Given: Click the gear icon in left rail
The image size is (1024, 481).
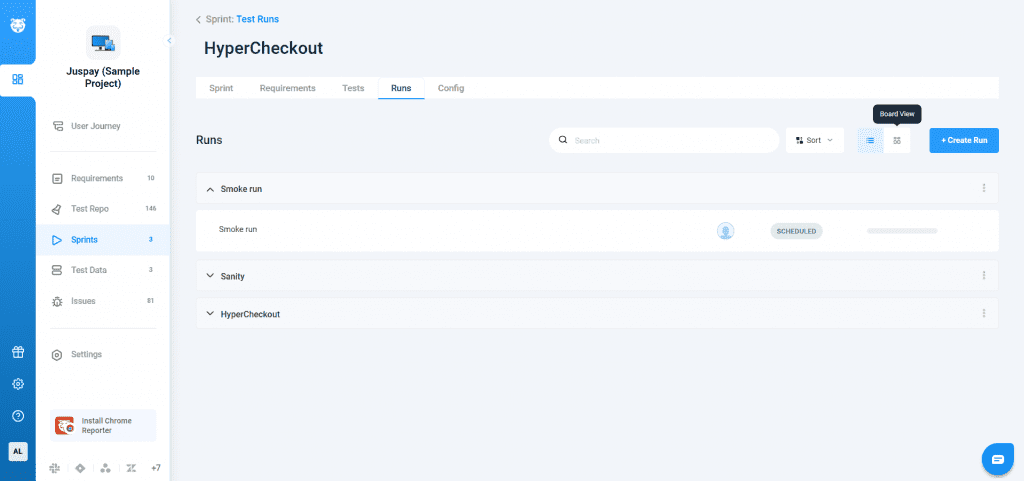Looking at the screenshot, I should (17, 384).
